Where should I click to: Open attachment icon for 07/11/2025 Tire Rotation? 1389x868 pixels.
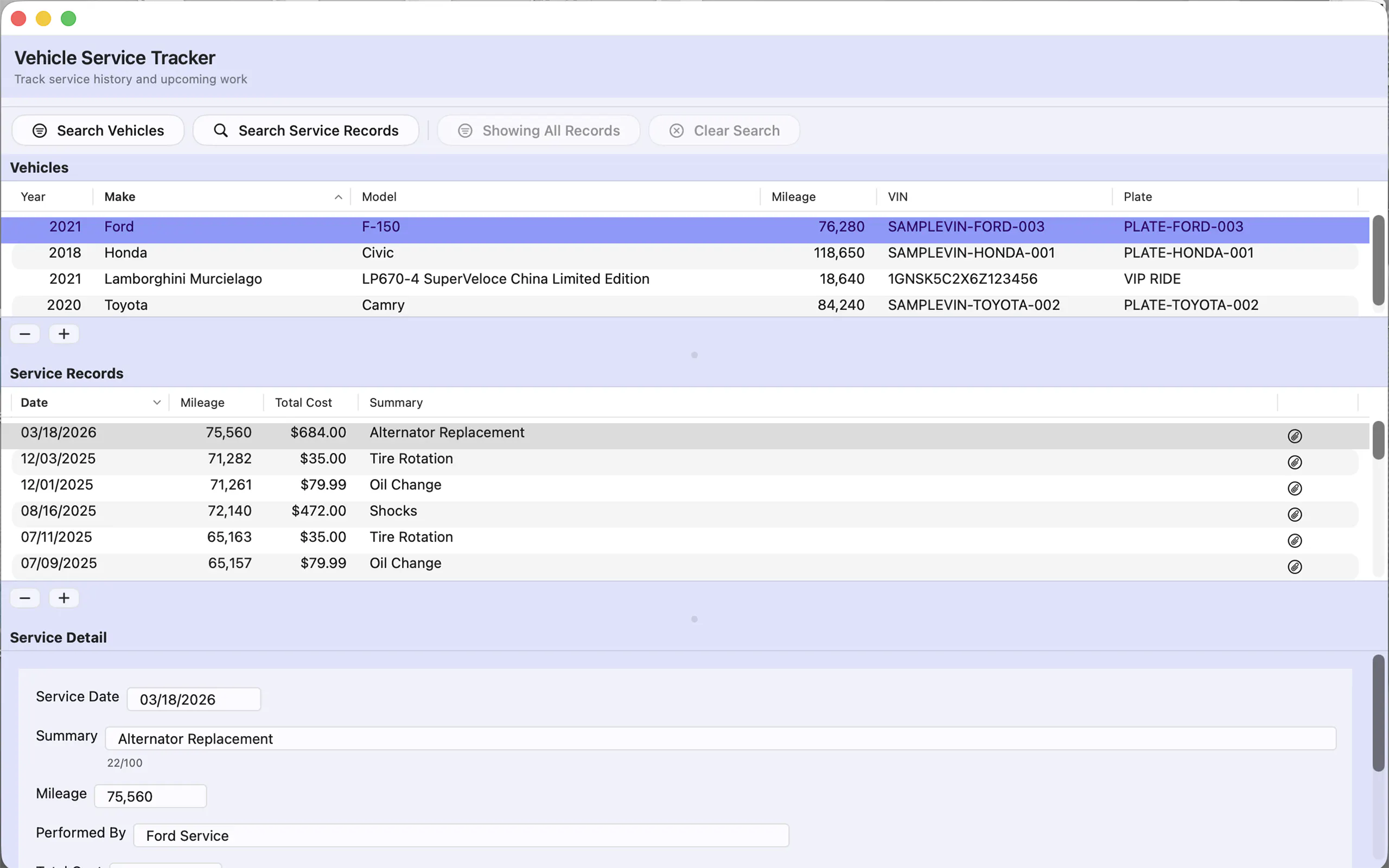coord(1294,541)
